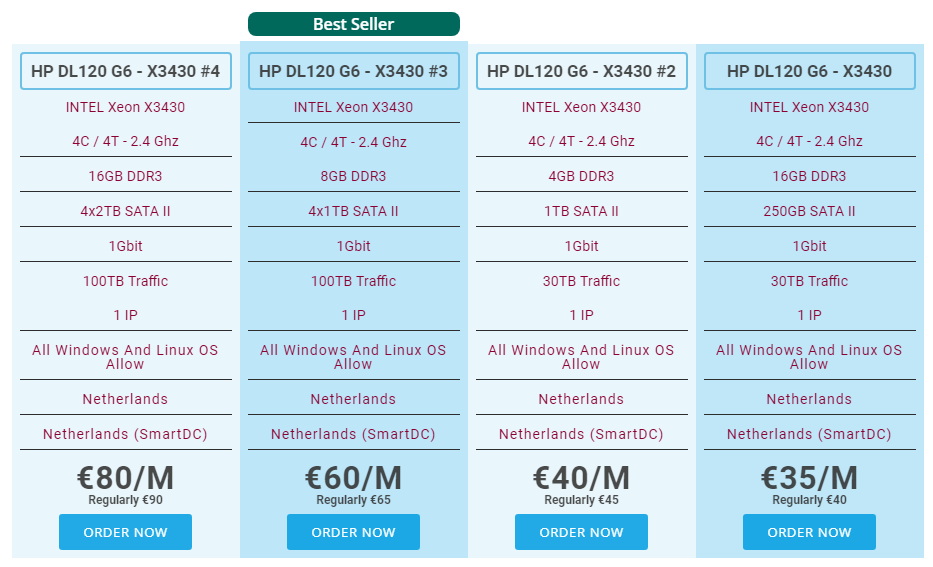Image resolution: width=933 pixels, height=567 pixels.
Task: Click ORDER NOW for the €80/M plan
Action: click(x=125, y=532)
